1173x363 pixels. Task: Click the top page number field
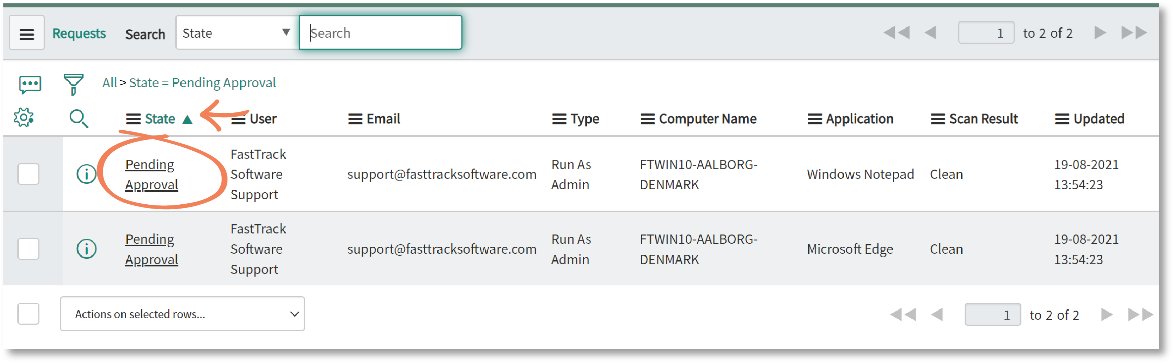[987, 33]
